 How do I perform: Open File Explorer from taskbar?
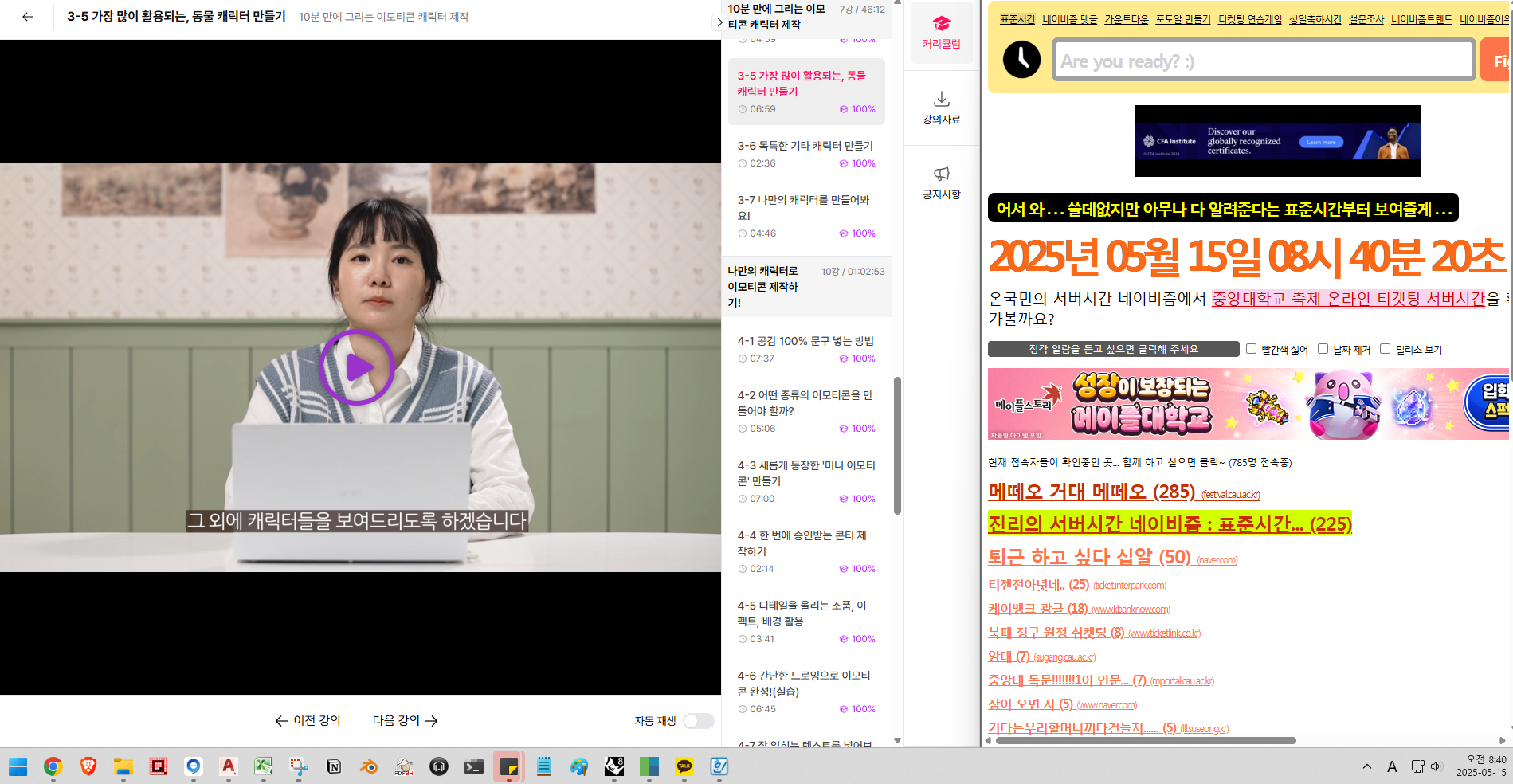pyautogui.click(x=123, y=766)
